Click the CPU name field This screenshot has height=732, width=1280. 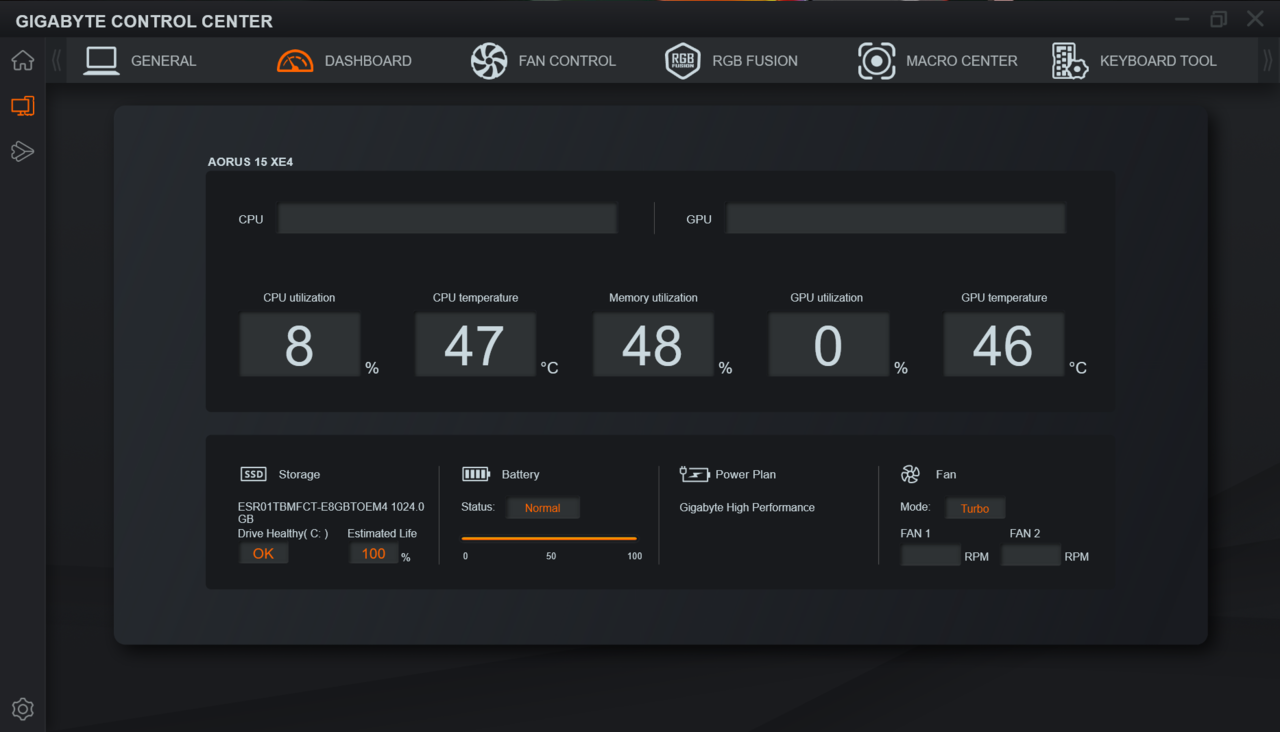coord(447,219)
